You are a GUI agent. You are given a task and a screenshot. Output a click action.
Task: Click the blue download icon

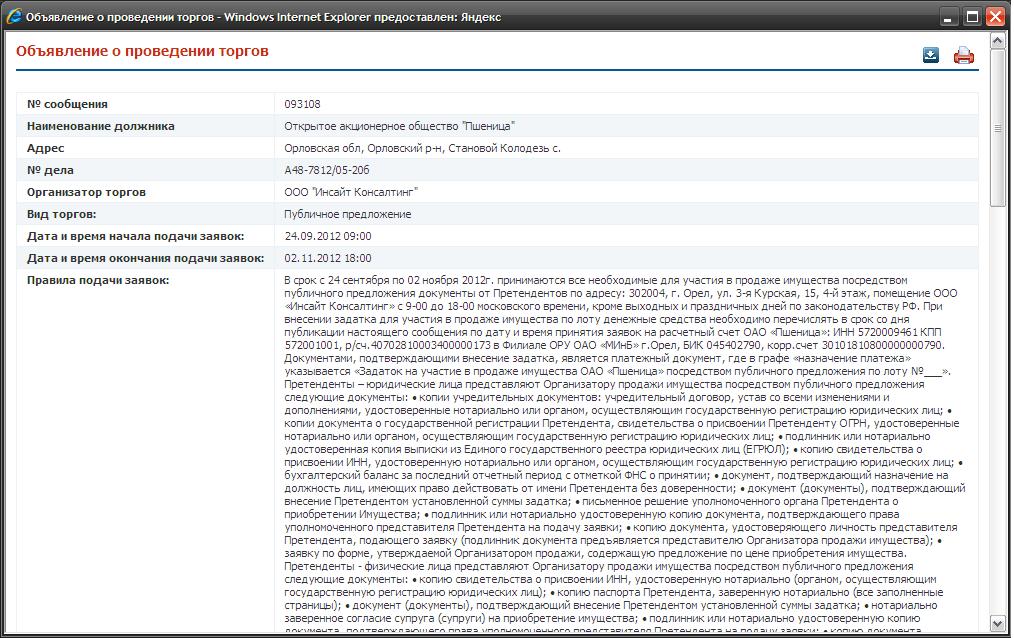[x=931, y=55]
